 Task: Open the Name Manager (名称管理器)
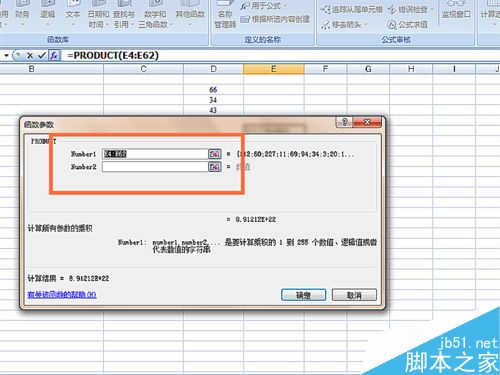coord(225,15)
